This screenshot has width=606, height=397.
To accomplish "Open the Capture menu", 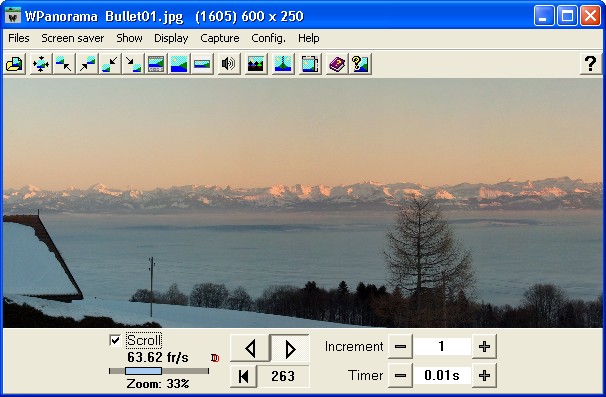I will [x=220, y=38].
